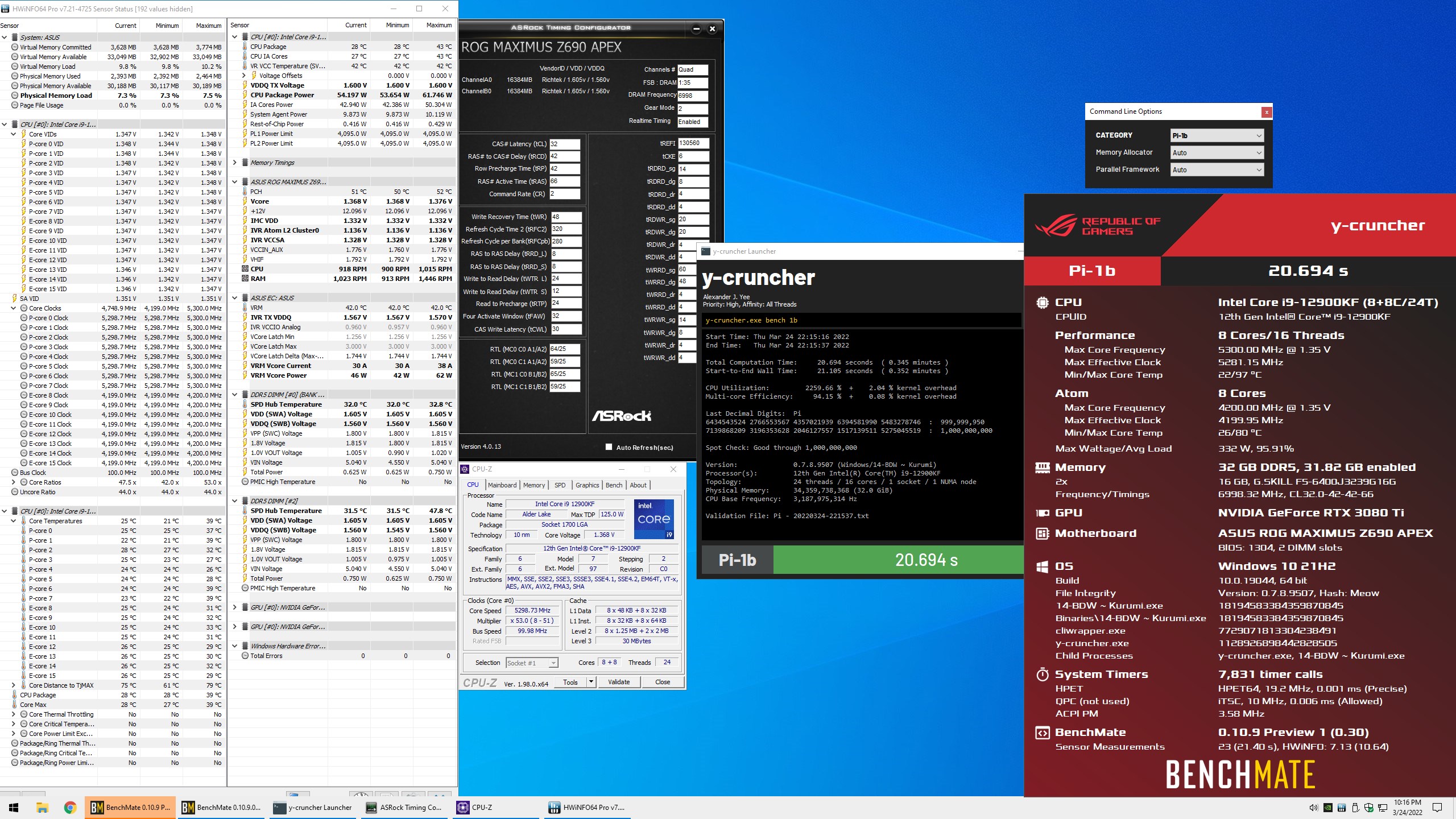Click the CPU chip icon in BenchMate panel
This screenshot has height=819, width=1456.
1042,303
